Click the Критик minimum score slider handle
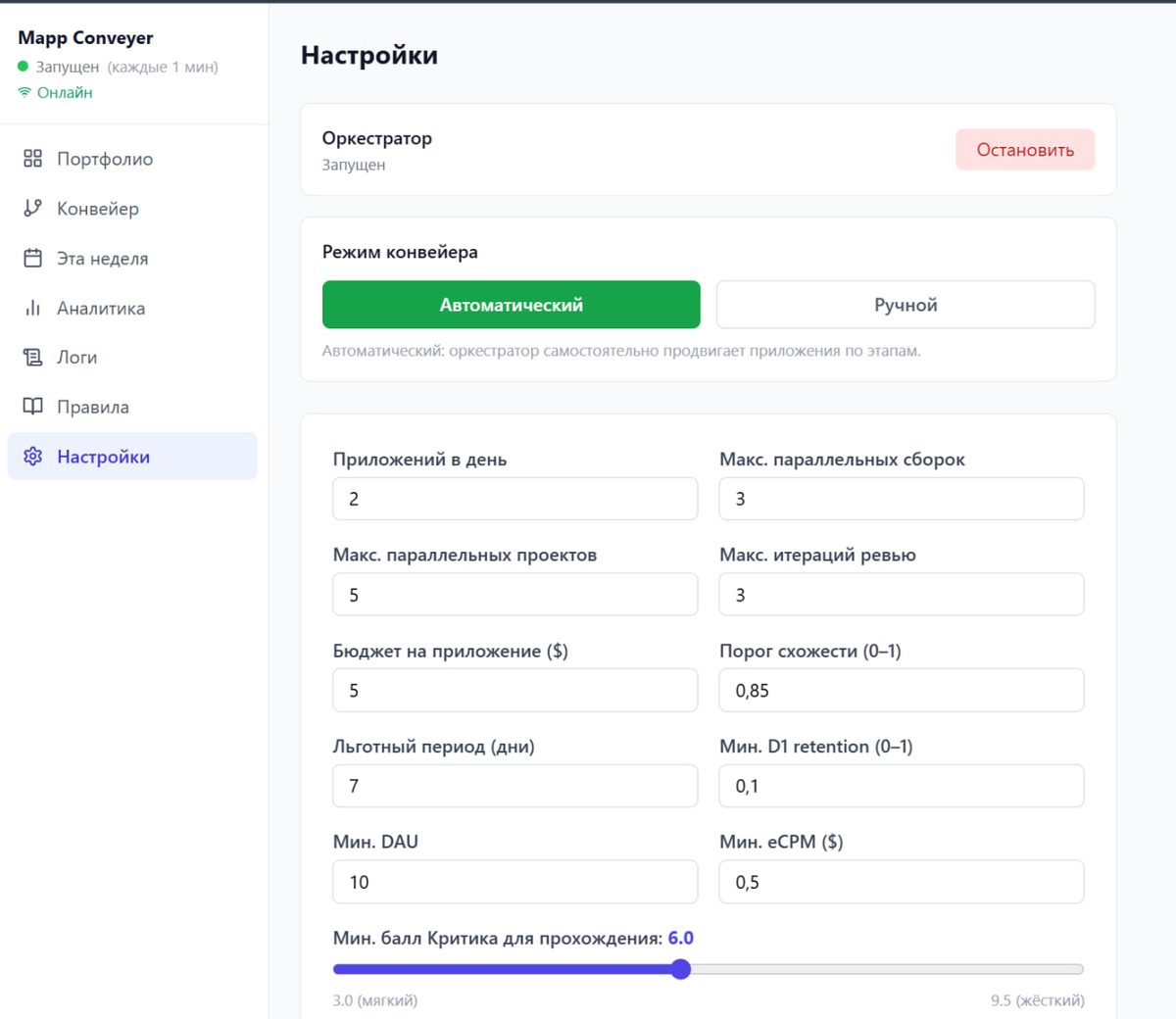The width and height of the screenshot is (1176, 1019). coord(681,969)
